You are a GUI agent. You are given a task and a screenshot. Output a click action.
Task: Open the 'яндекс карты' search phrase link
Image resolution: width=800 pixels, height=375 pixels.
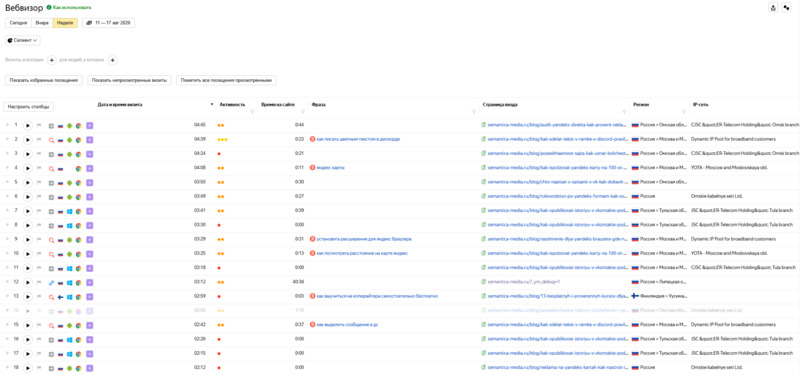(331, 168)
